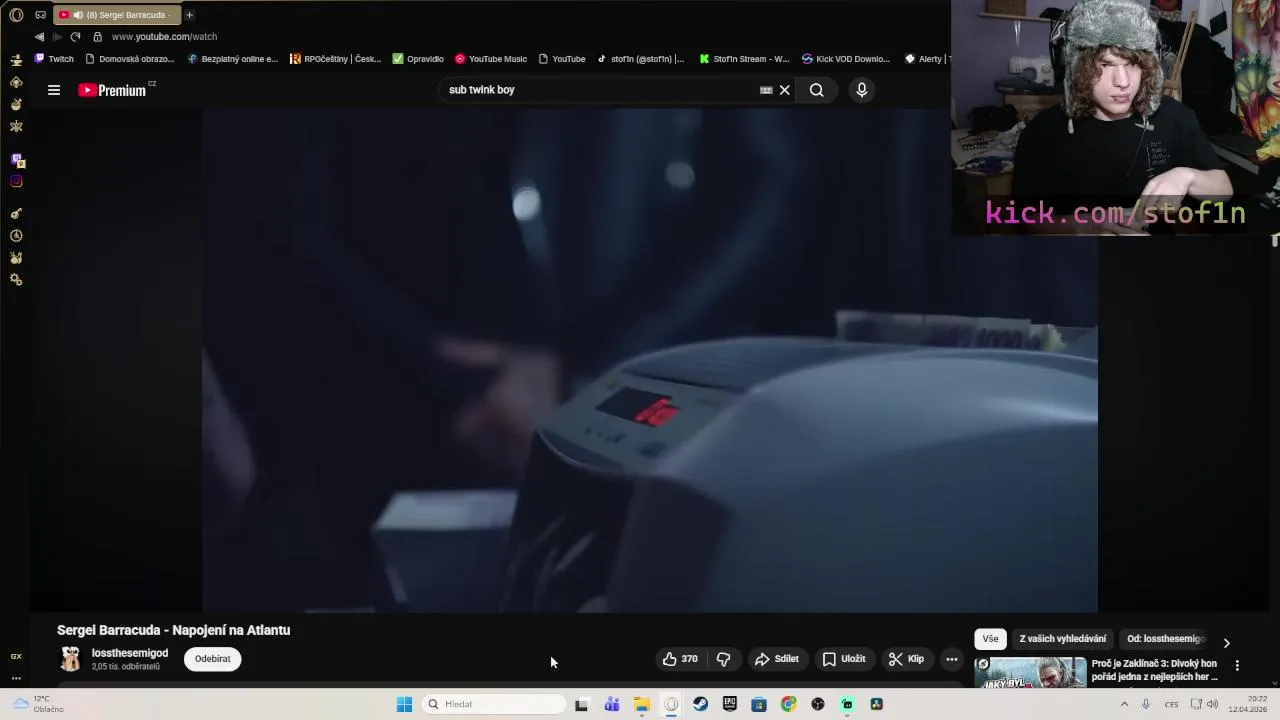Share the video via Sdílet
Screen dimensions: 1280x720
point(776,659)
